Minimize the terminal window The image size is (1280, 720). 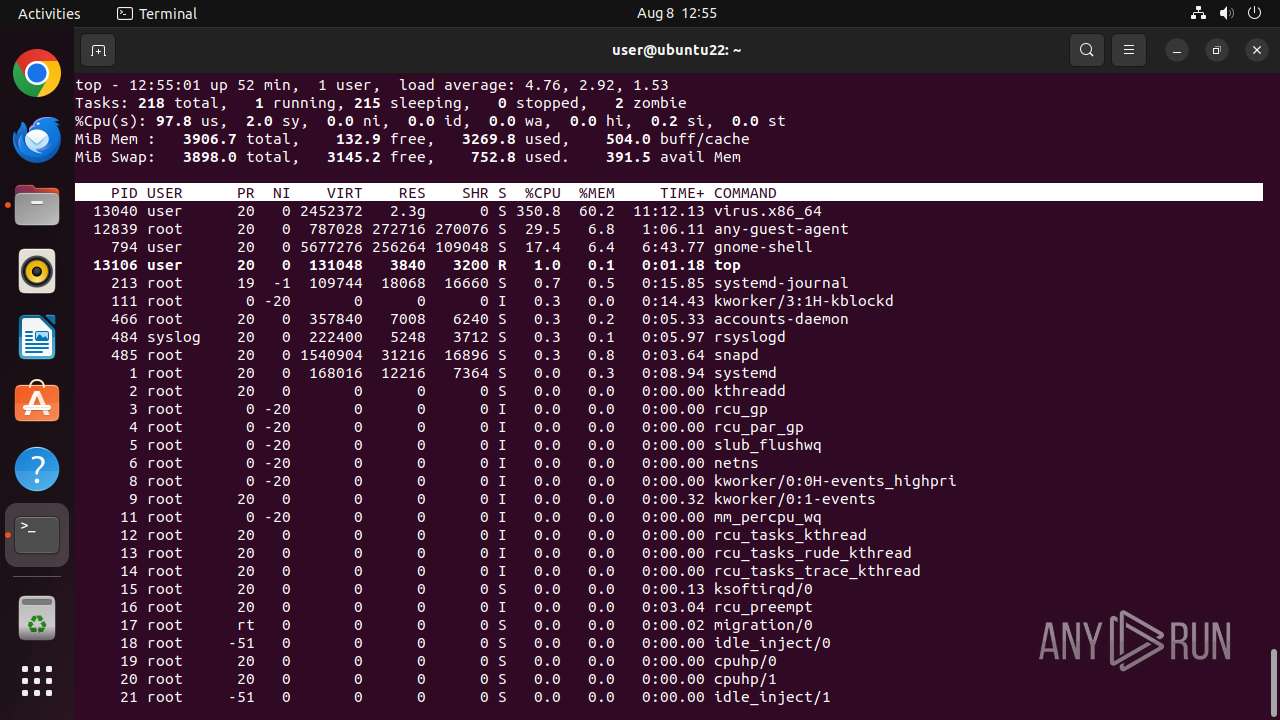click(1177, 50)
